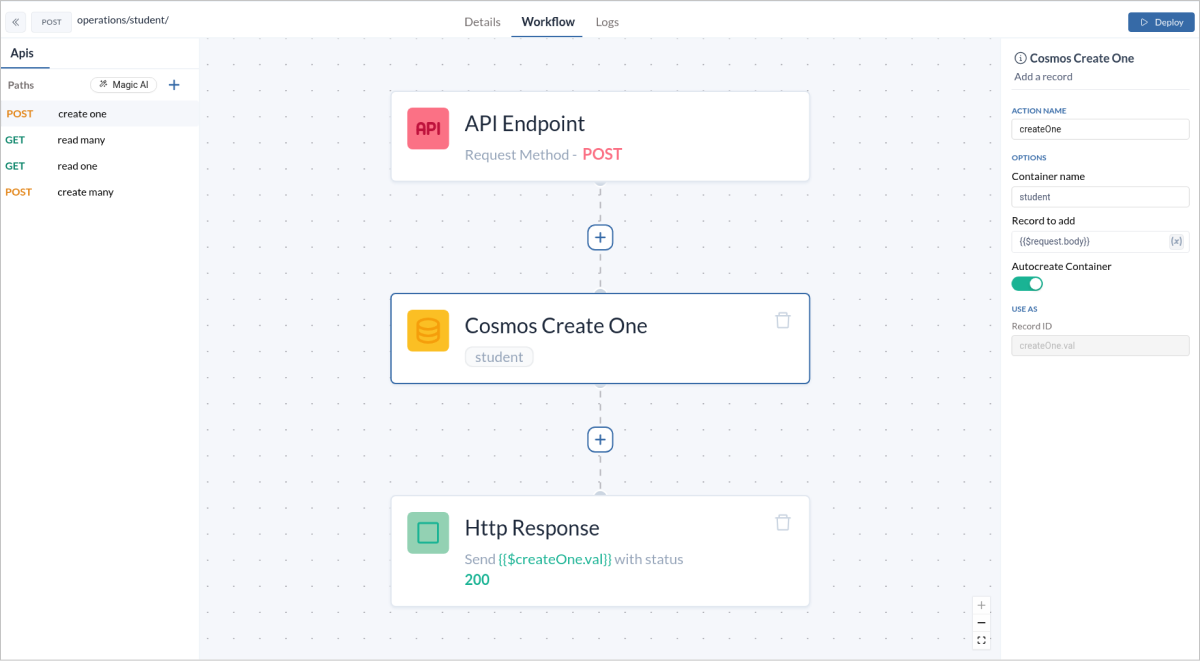Image resolution: width=1200 pixels, height=661 pixels.
Task: Click the Add a record description
Action: coord(1043,77)
